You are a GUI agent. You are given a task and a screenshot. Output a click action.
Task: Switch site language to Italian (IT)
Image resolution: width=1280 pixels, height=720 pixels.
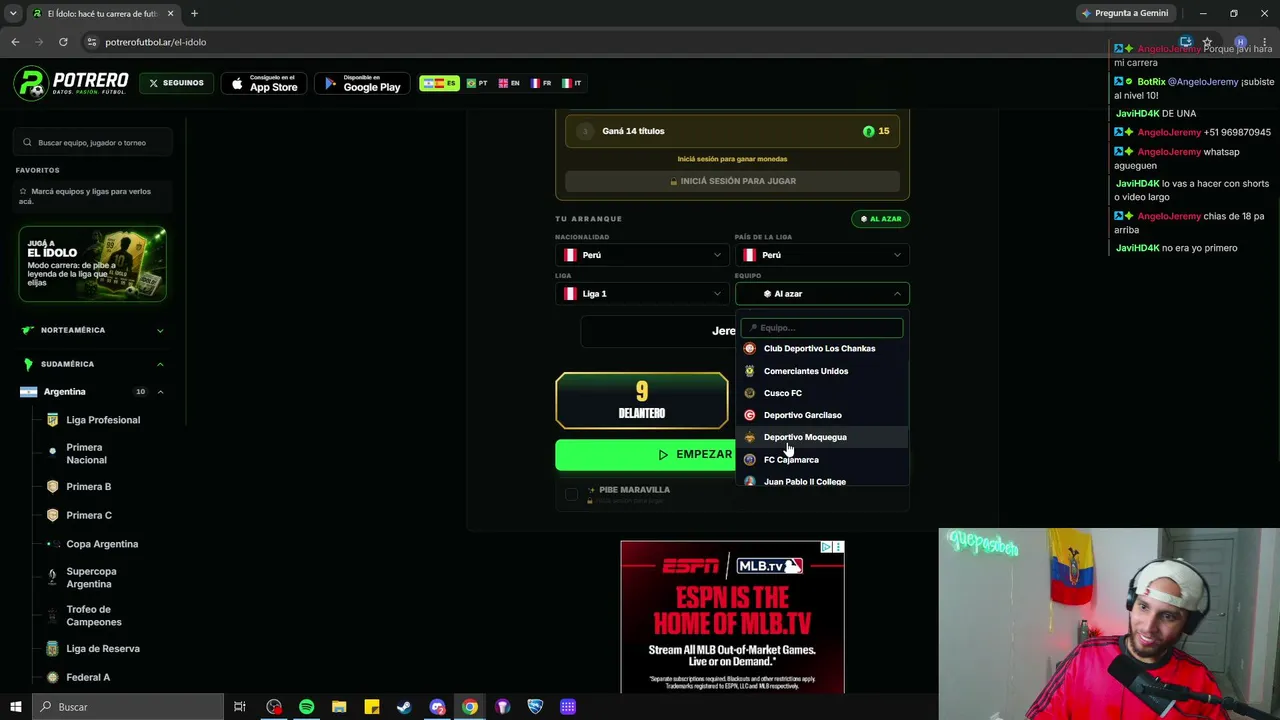tap(572, 83)
